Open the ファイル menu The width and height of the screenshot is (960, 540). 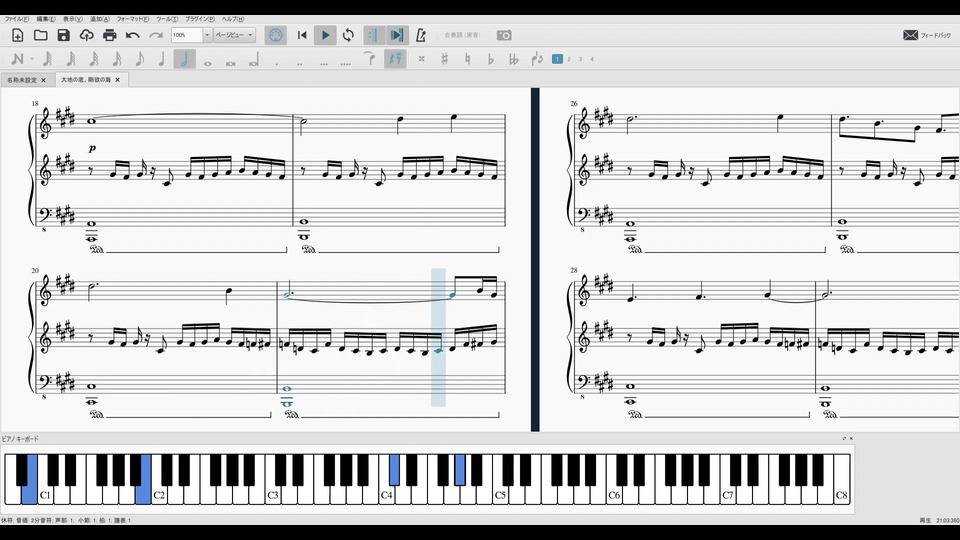pos(17,19)
